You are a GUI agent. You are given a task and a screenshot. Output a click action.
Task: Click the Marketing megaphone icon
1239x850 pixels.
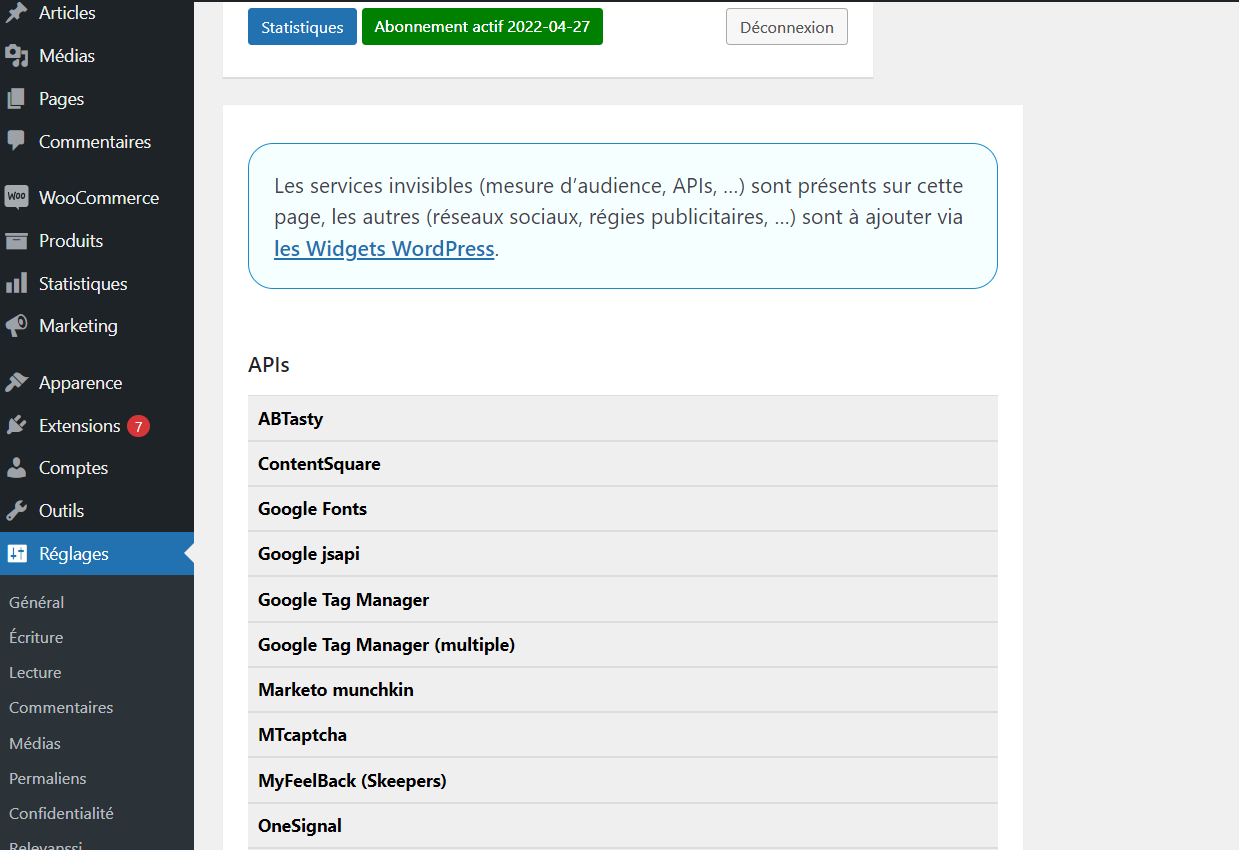(x=16, y=326)
